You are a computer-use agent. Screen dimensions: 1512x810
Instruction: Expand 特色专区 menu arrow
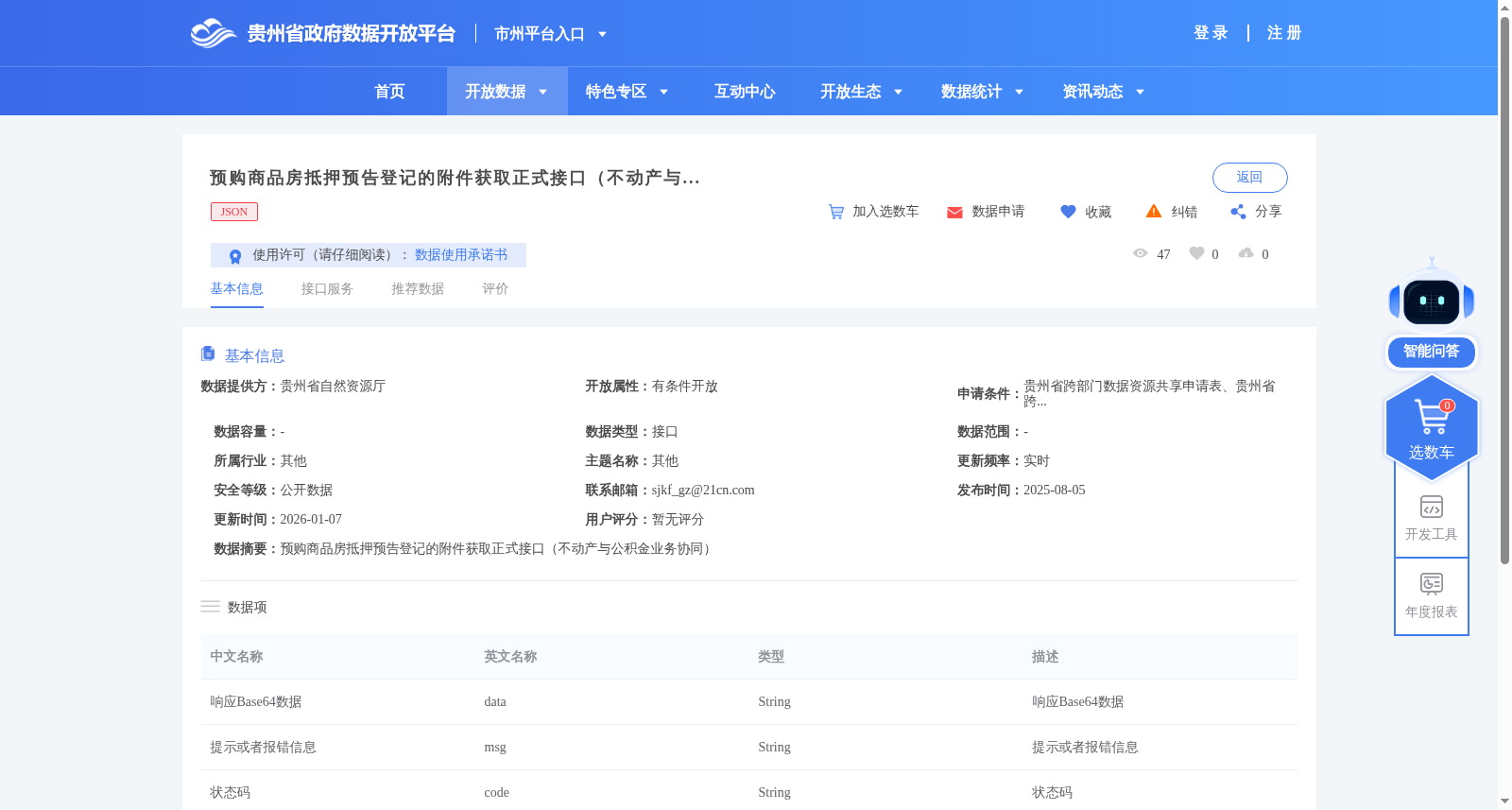click(663, 92)
